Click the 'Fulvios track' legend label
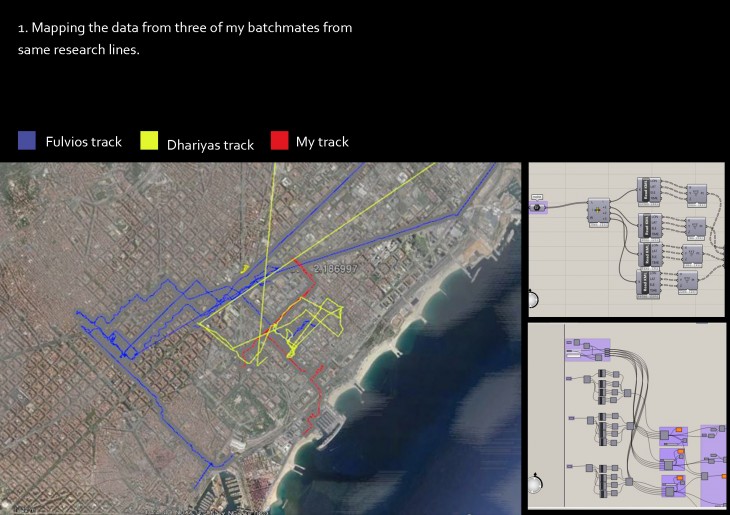This screenshot has height=515, width=730. [x=83, y=142]
